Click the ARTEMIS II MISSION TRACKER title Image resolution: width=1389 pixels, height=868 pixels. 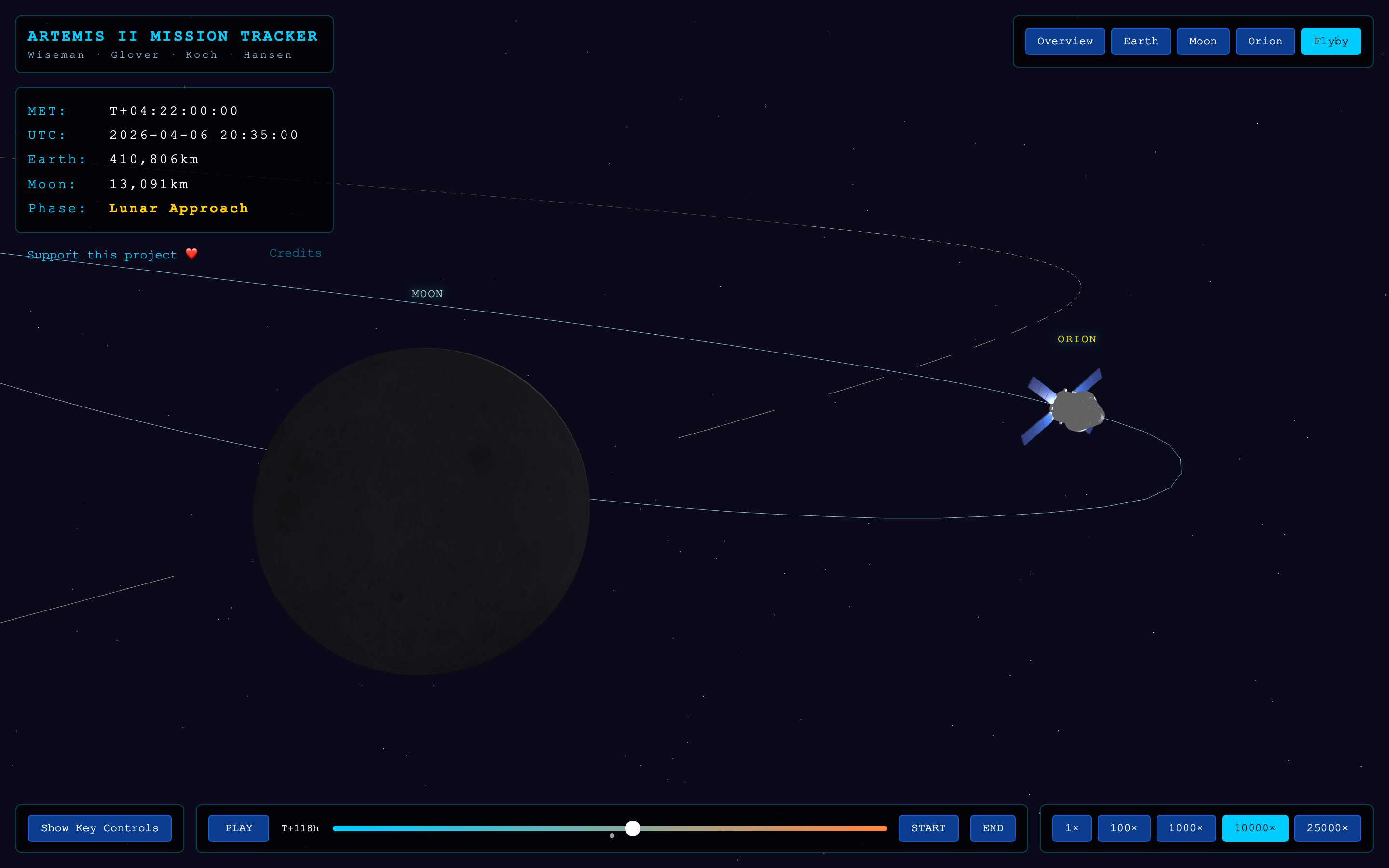(x=172, y=36)
